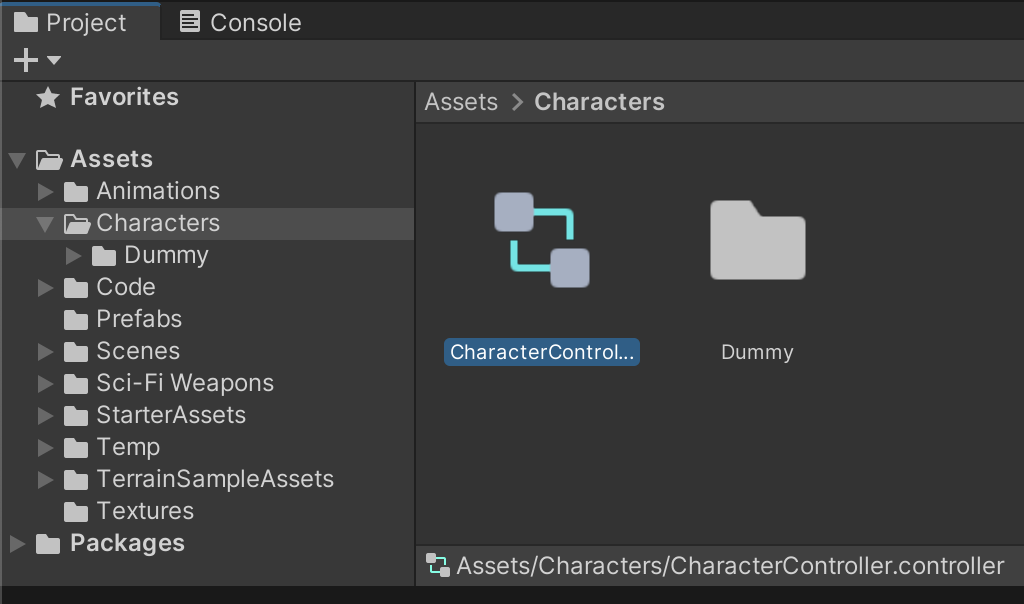Click Assets in the breadcrumb path
The width and height of the screenshot is (1024, 604).
pos(461,102)
